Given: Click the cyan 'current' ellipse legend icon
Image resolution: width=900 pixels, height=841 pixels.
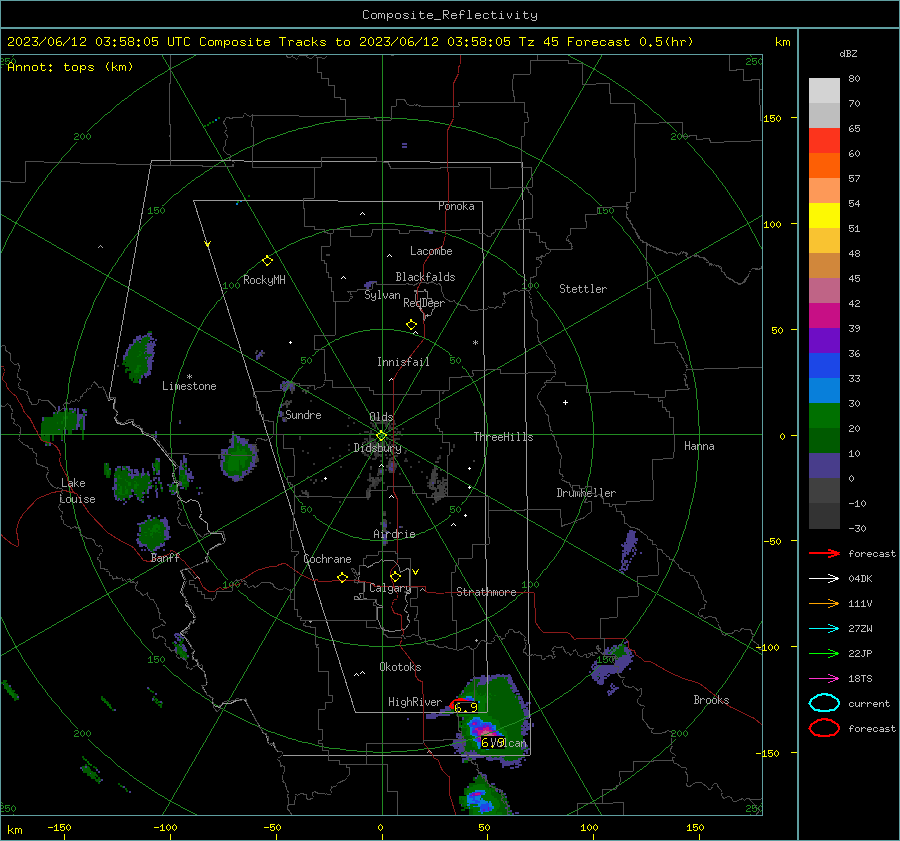Looking at the screenshot, I should [x=824, y=703].
